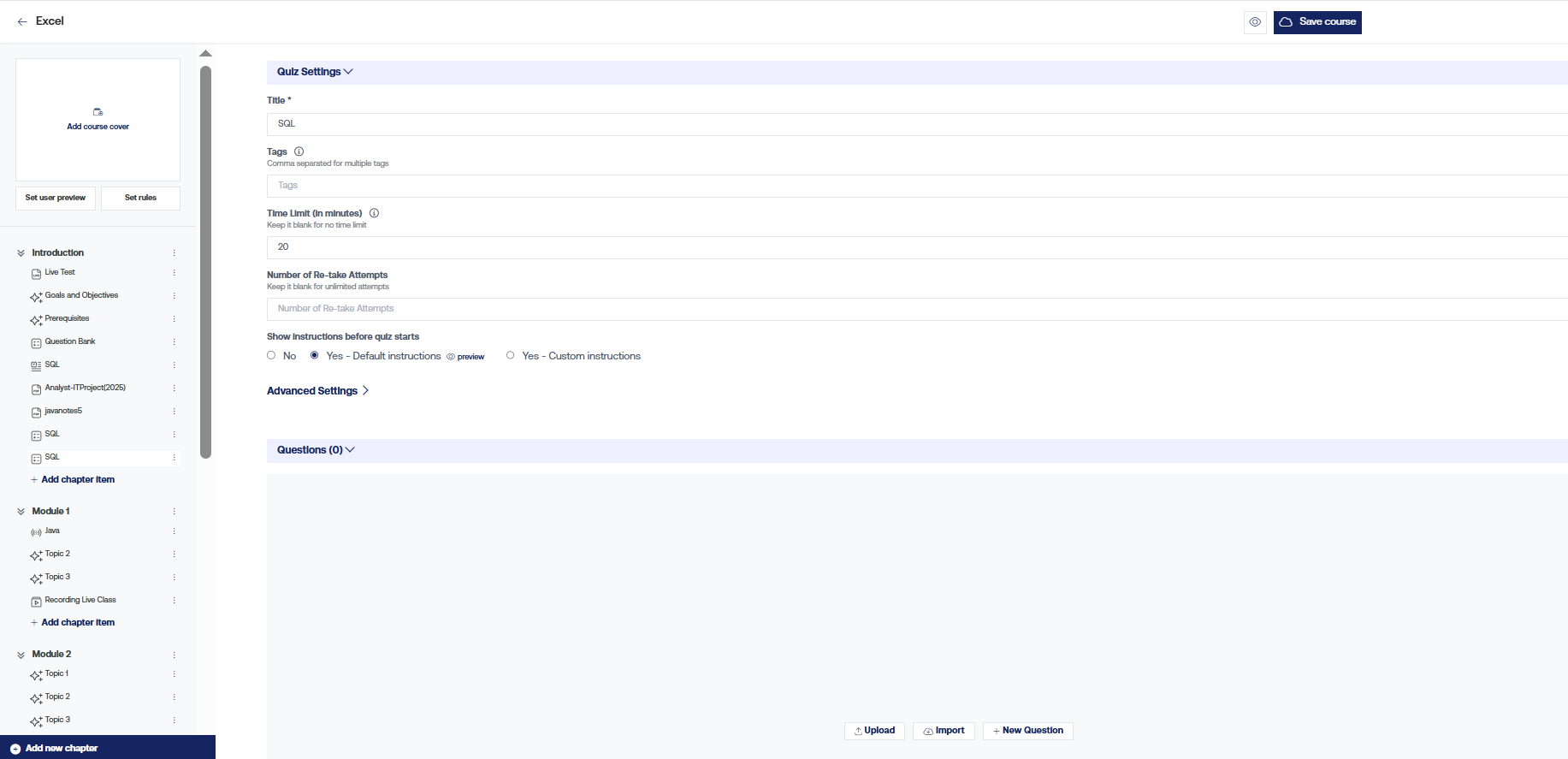Open the three-dot menu for Question Bank

coord(174,342)
